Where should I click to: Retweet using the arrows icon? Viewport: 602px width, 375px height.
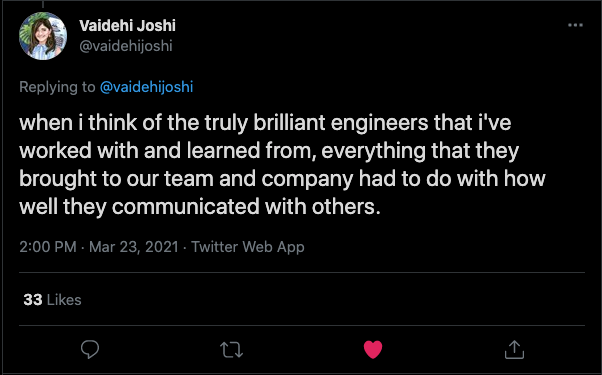(231, 350)
